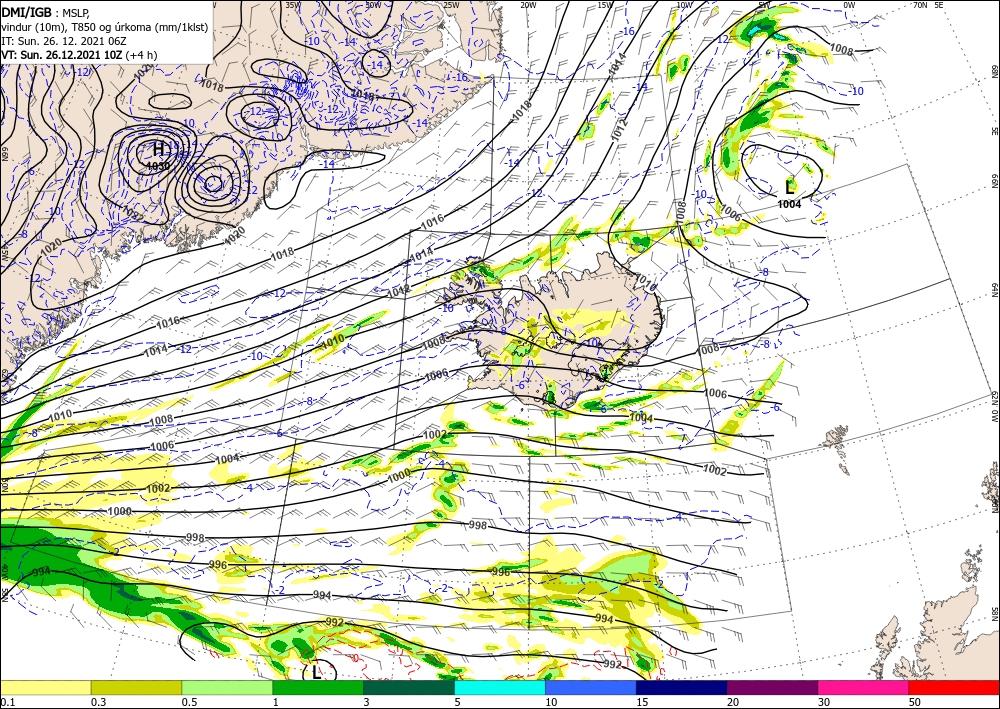Click the L low marker at the map bottom
The image size is (1000, 709).
point(316,672)
